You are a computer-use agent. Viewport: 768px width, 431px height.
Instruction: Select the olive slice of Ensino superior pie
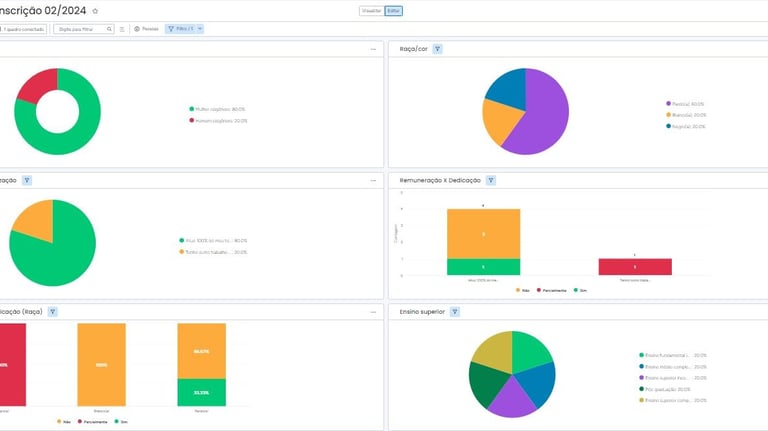[496, 351]
